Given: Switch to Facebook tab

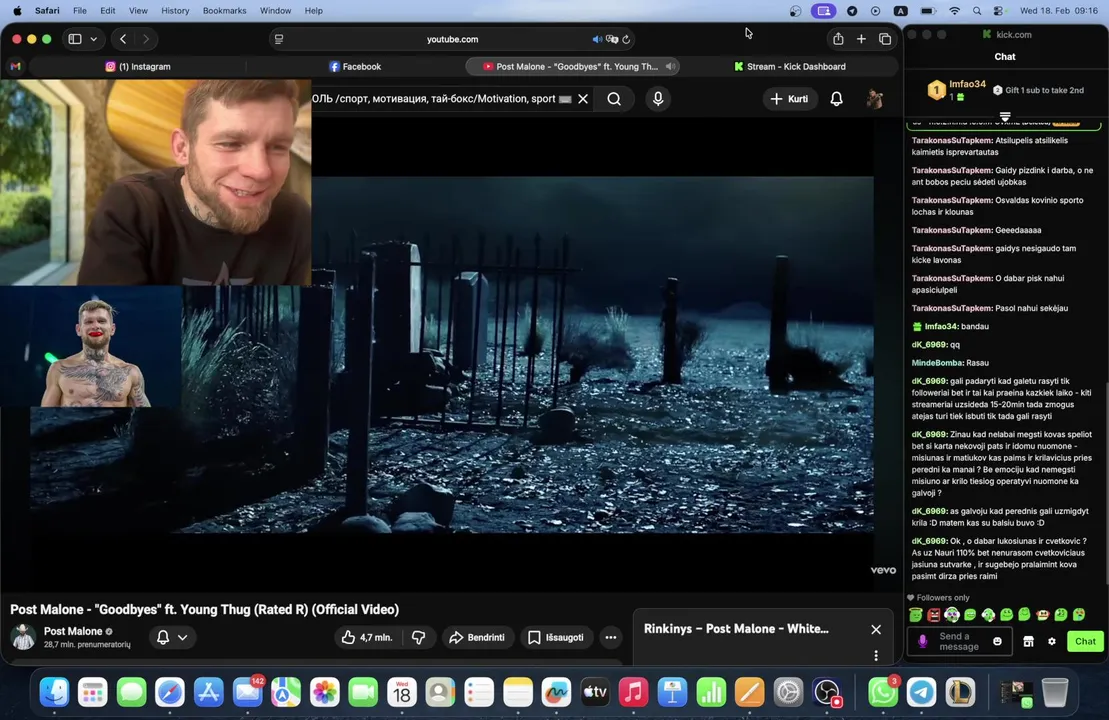Looking at the screenshot, I should tap(355, 66).
